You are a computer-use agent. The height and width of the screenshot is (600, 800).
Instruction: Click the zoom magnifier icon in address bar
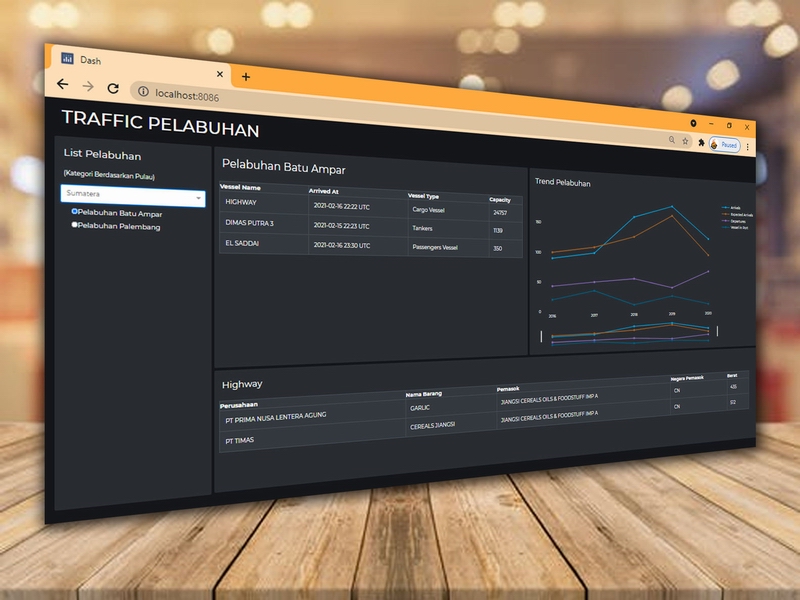coord(671,140)
